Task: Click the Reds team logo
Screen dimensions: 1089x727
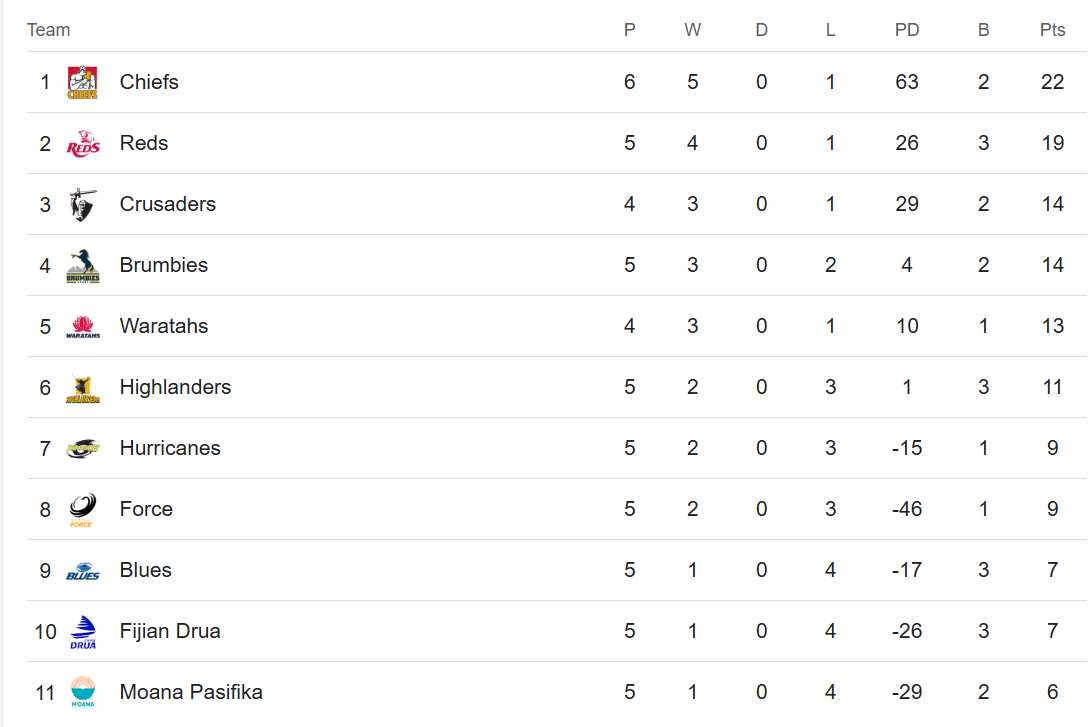Action: click(x=82, y=143)
